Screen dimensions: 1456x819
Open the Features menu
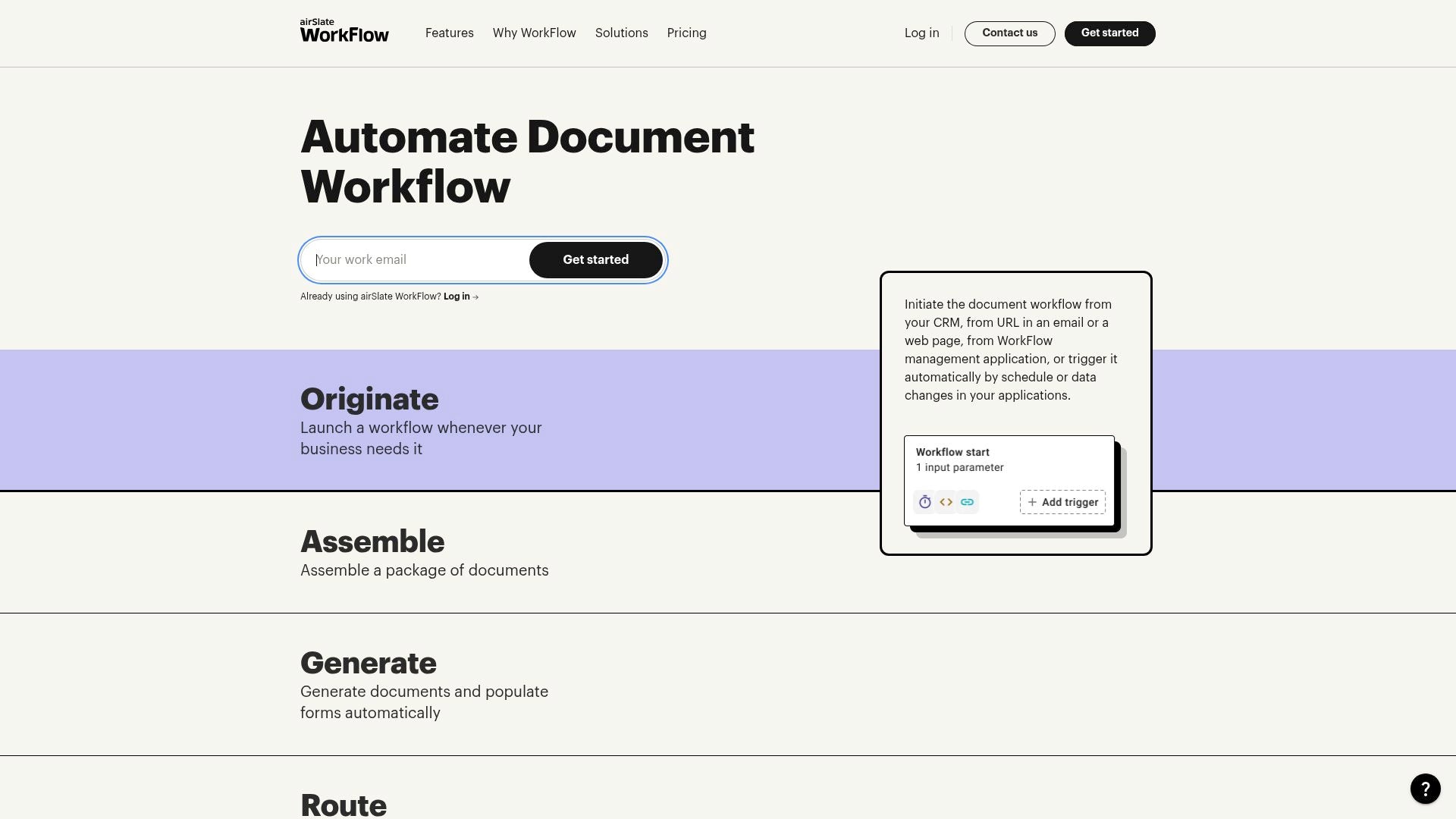[449, 33]
